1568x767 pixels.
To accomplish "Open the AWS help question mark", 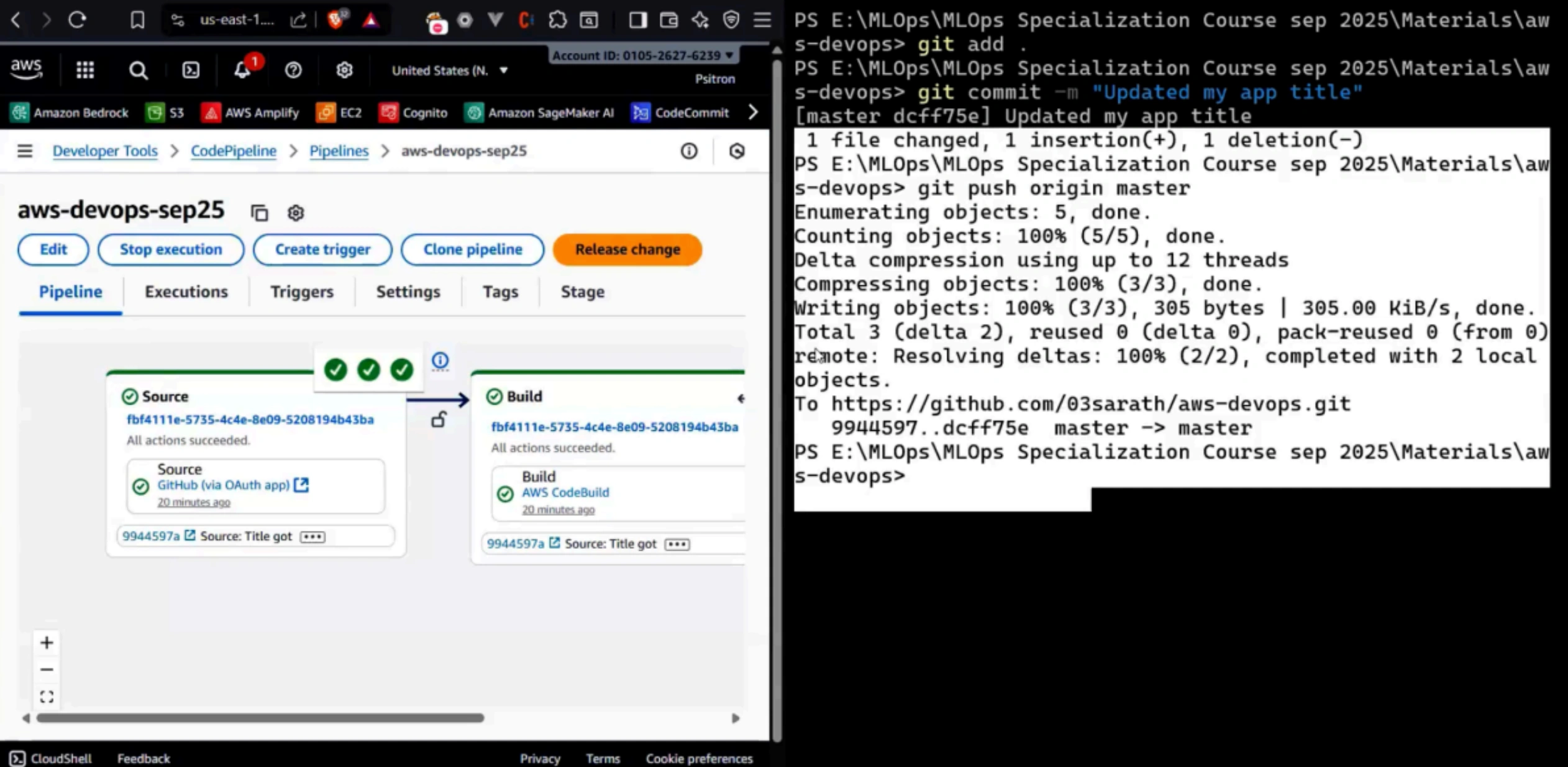I will 293,70.
